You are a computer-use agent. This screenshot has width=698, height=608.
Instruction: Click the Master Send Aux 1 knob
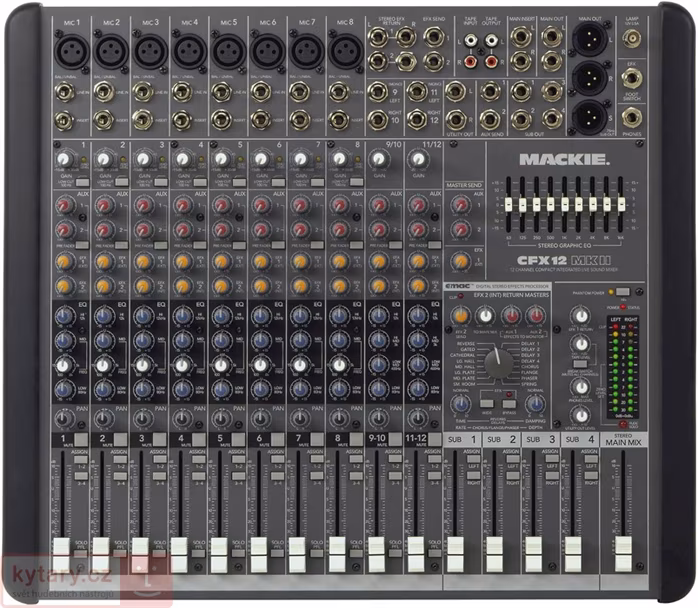coord(461,205)
